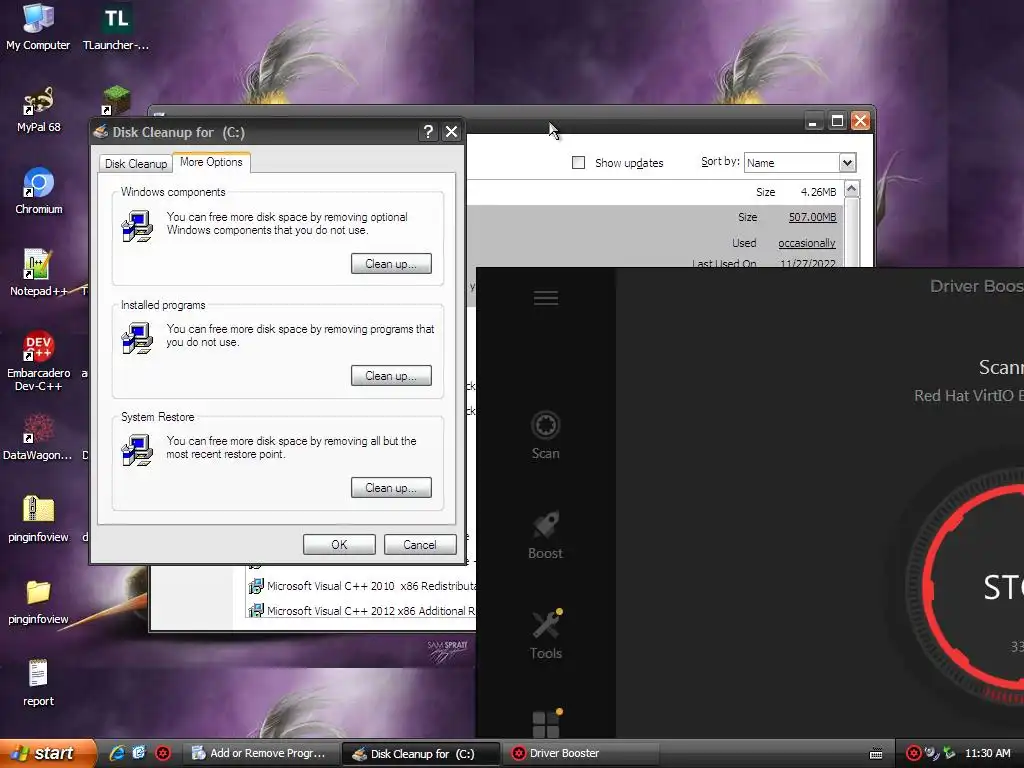1024x768 pixels.
Task: Open My Computer desktop icon
Action: [x=38, y=26]
